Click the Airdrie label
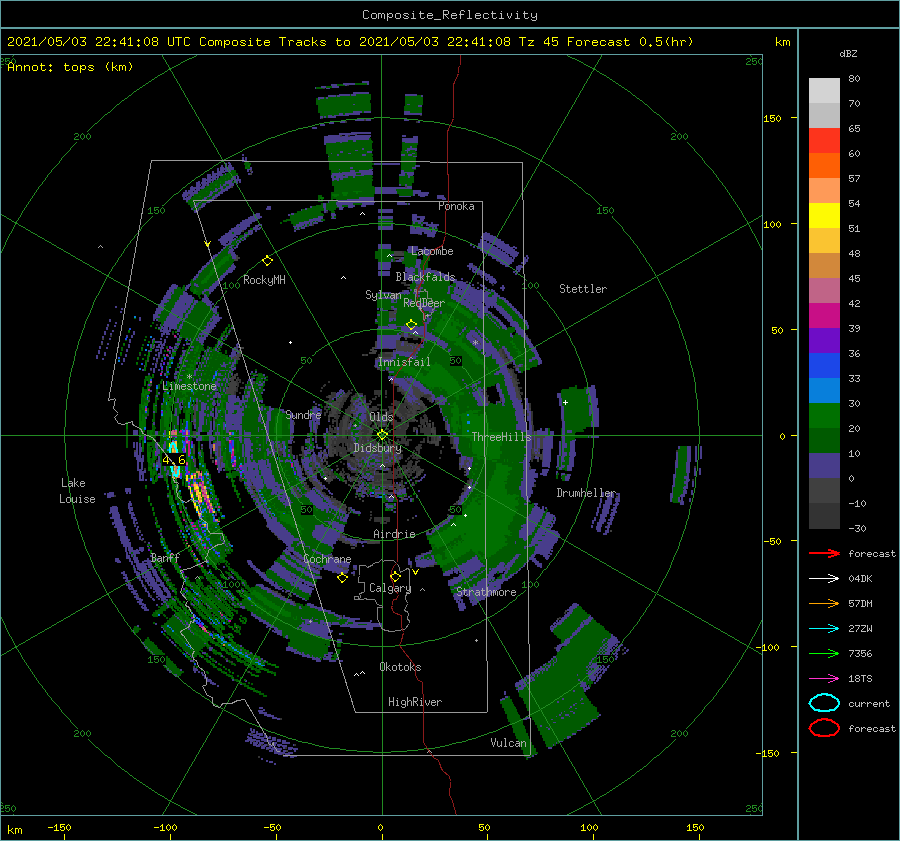 point(394,534)
